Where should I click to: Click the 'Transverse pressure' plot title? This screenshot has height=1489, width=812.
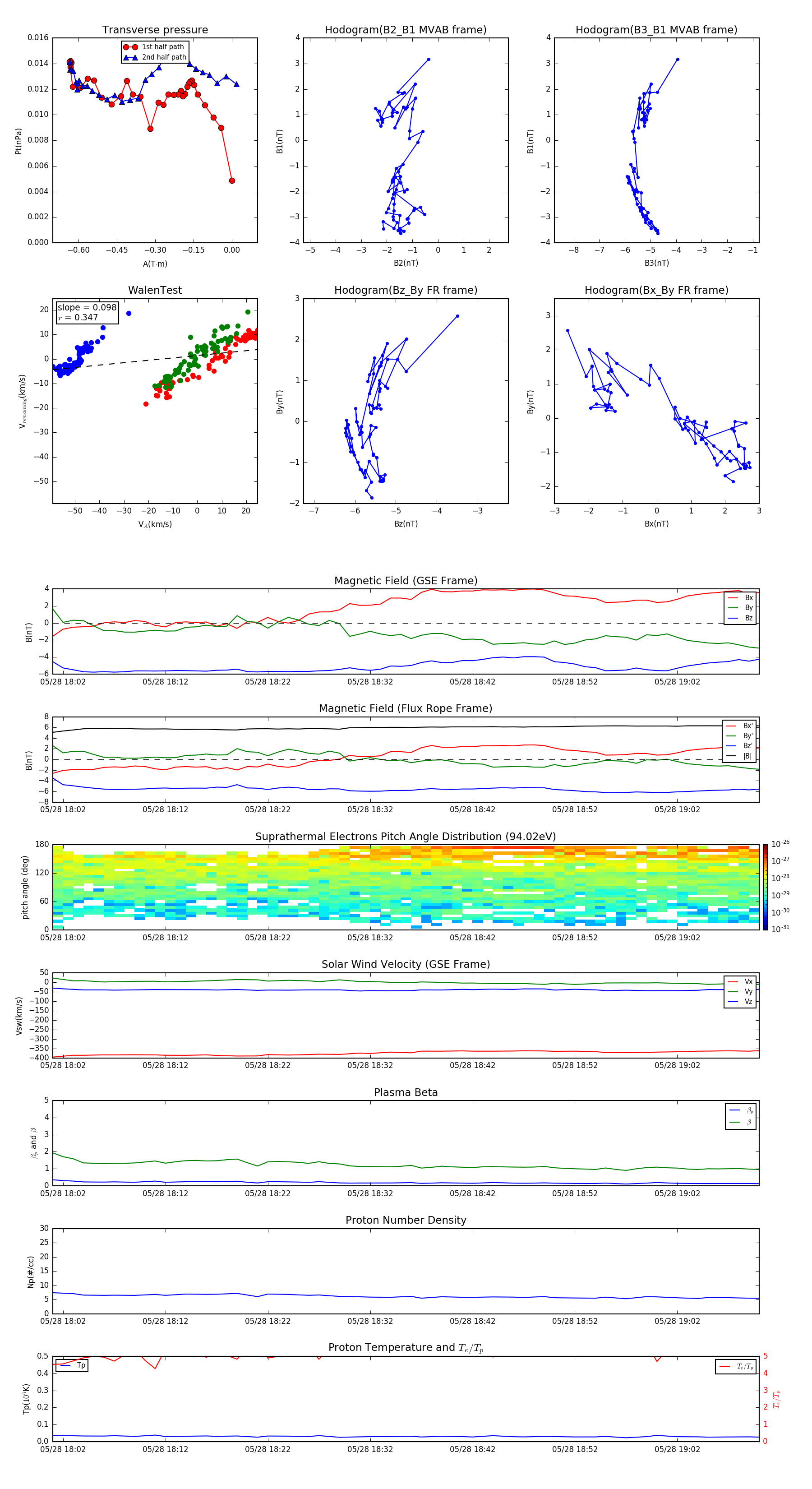click(155, 29)
